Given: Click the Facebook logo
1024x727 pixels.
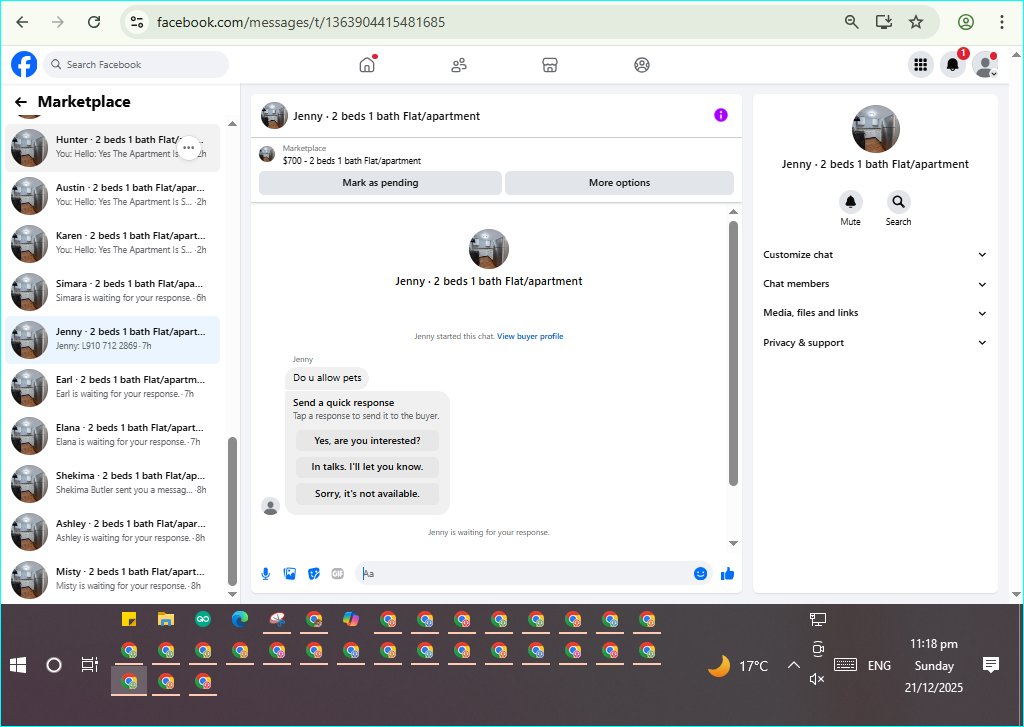Looking at the screenshot, I should pos(24,65).
